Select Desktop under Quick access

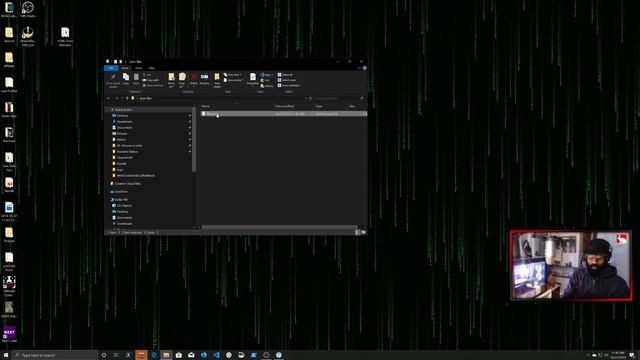coord(122,116)
